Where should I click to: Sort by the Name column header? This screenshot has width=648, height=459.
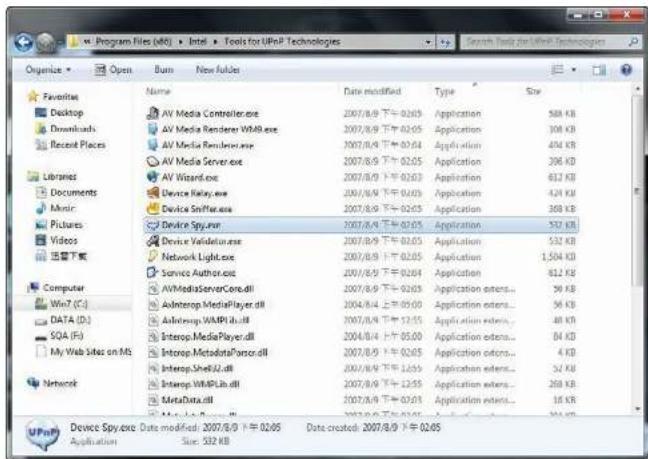coord(158,91)
